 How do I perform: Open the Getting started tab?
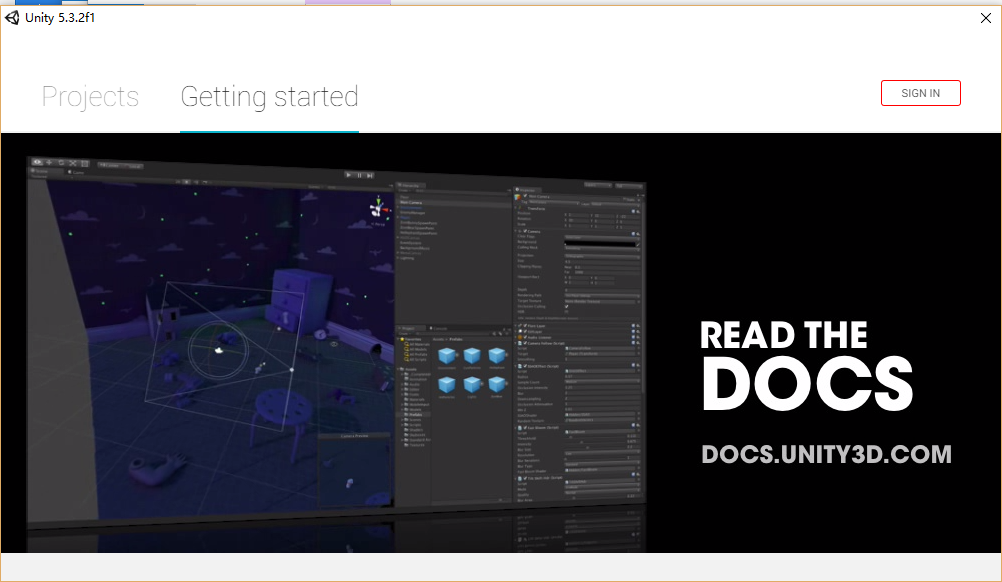click(269, 97)
